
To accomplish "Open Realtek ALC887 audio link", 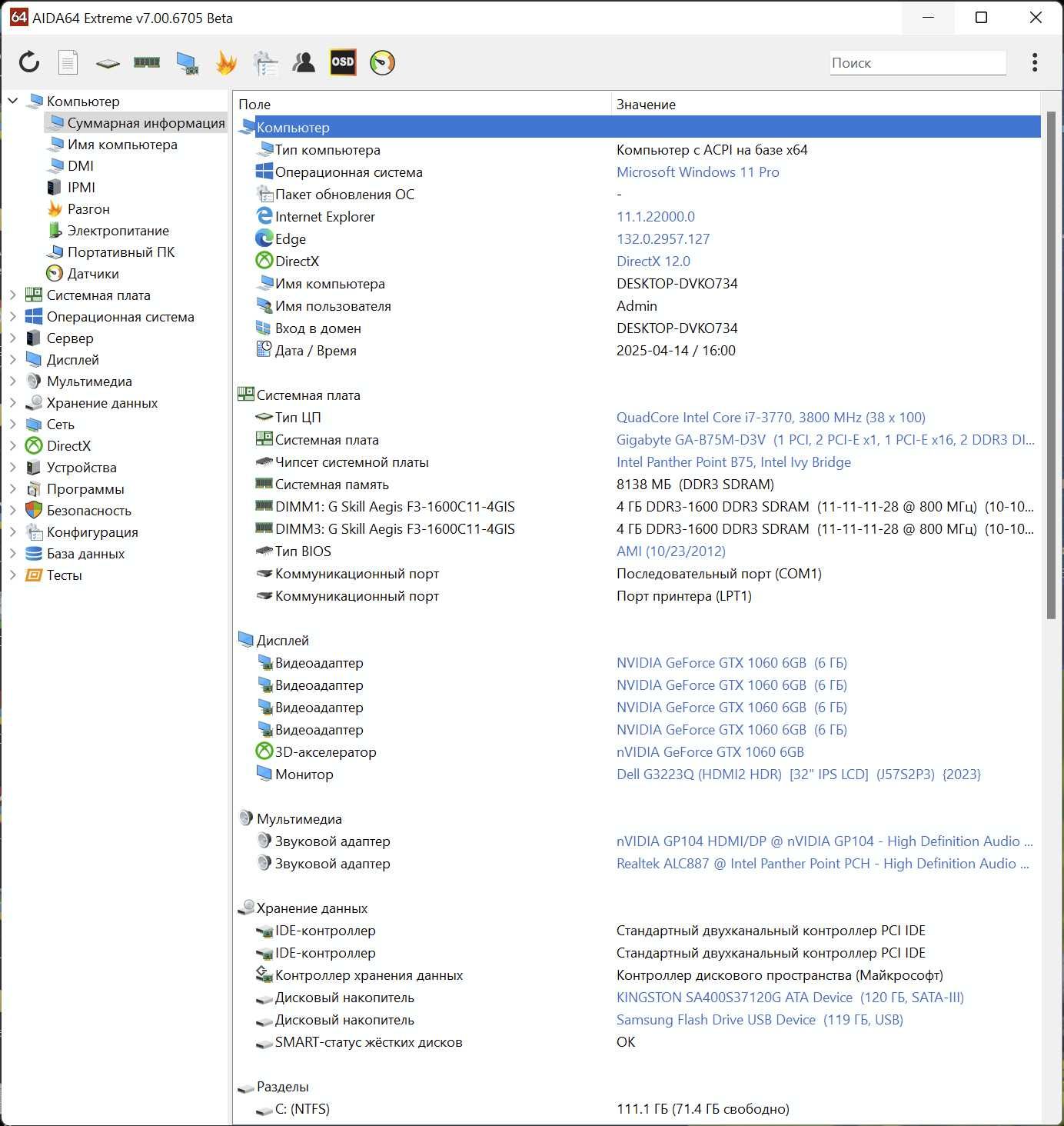I will (x=824, y=863).
